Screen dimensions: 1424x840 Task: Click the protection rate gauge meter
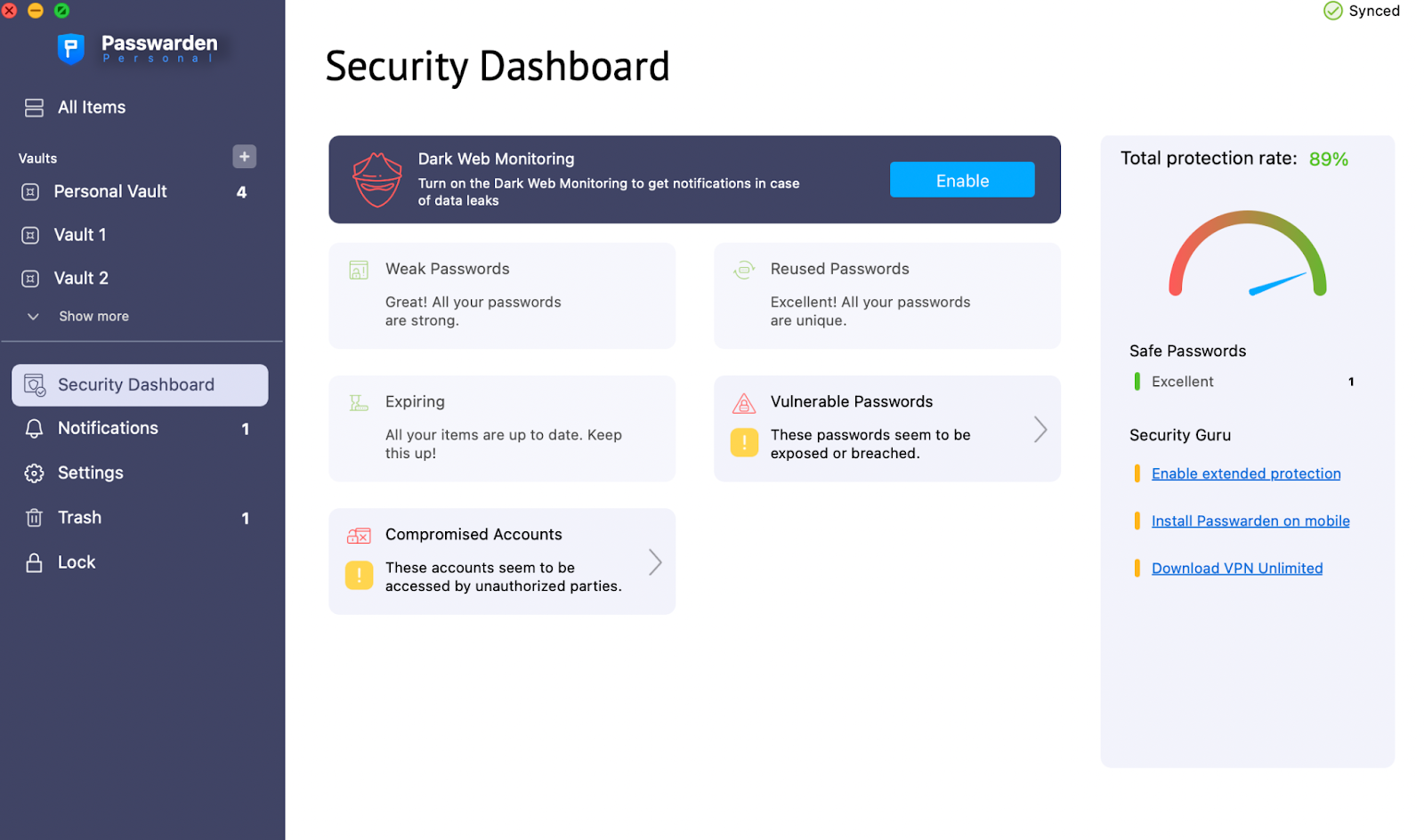tap(1247, 254)
